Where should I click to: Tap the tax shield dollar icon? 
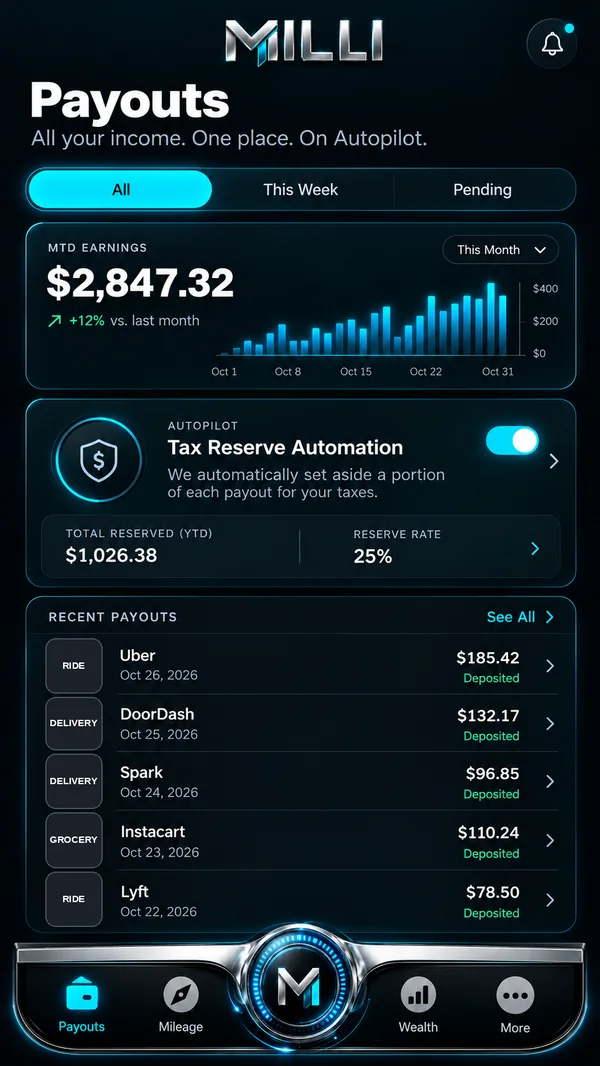pyautogui.click(x=99, y=460)
